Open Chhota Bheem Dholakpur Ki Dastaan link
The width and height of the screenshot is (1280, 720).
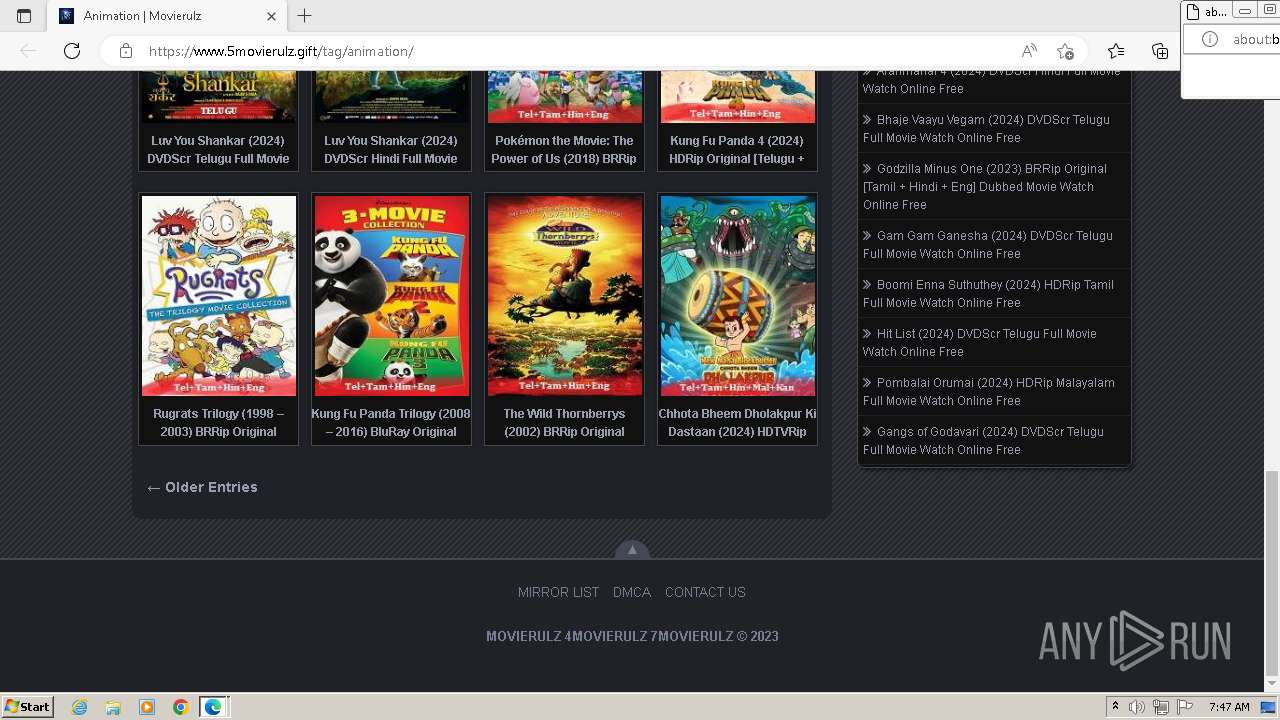tap(737, 422)
